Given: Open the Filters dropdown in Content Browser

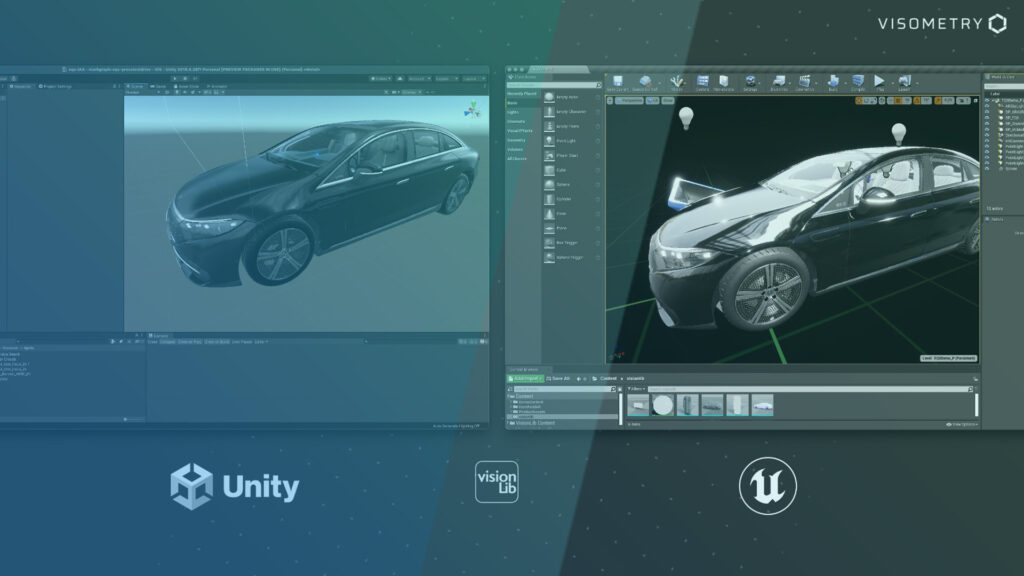Looking at the screenshot, I should (x=635, y=389).
